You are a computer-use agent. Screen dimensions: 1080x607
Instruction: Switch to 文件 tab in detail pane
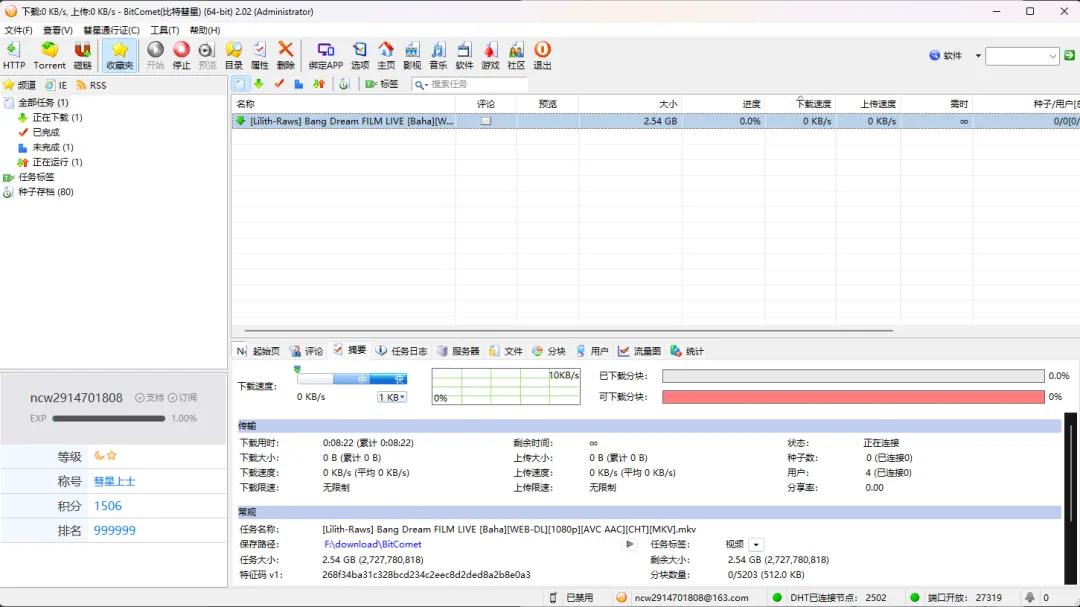pos(506,351)
